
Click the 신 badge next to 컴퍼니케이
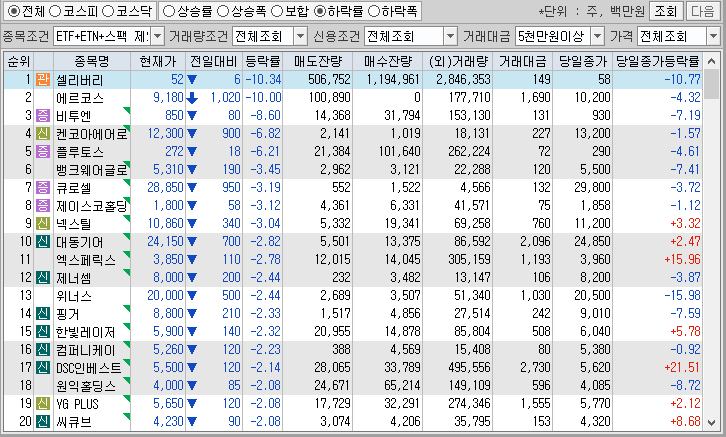click(43, 350)
